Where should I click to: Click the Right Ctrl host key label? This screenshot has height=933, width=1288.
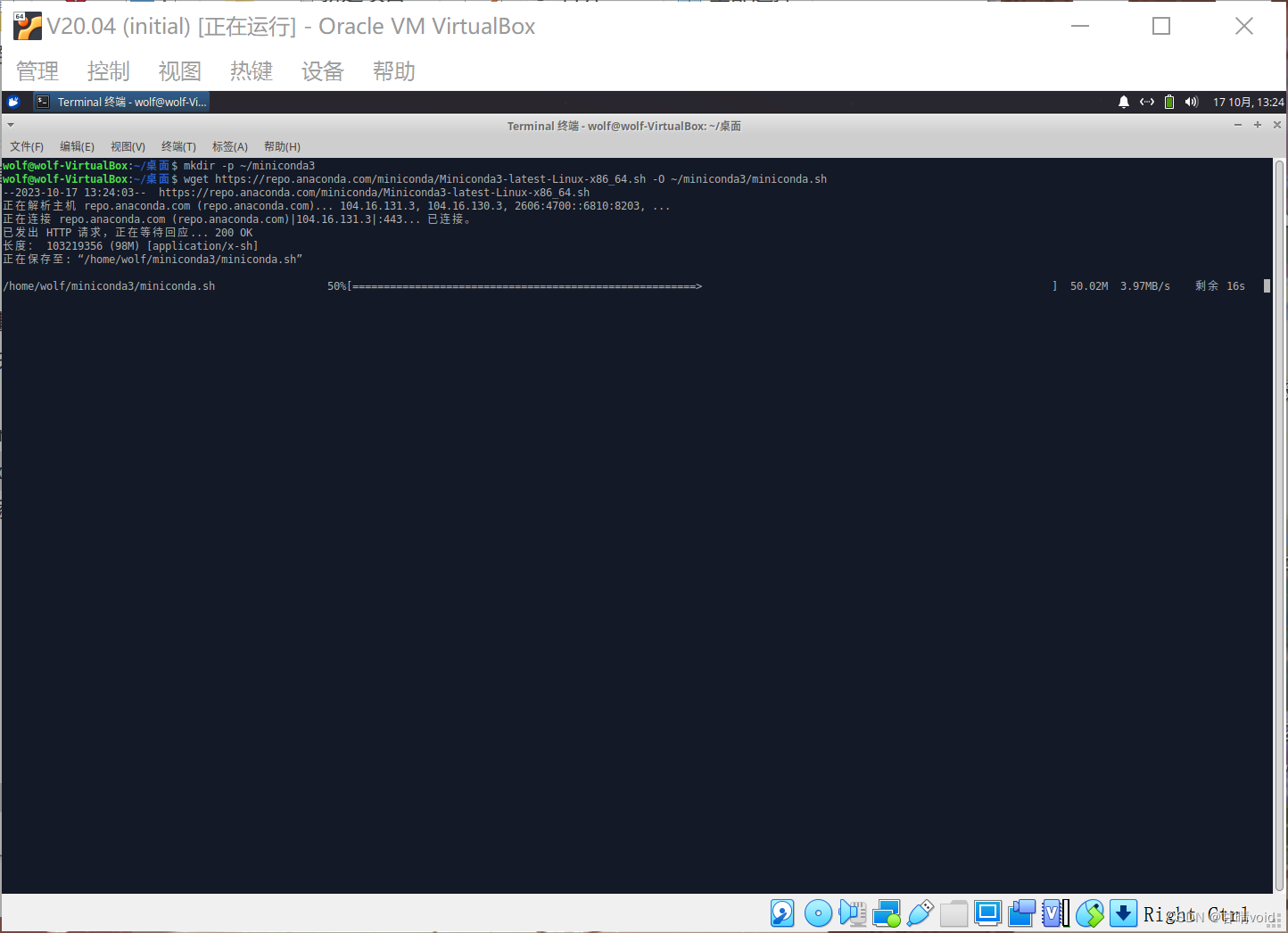click(1195, 914)
